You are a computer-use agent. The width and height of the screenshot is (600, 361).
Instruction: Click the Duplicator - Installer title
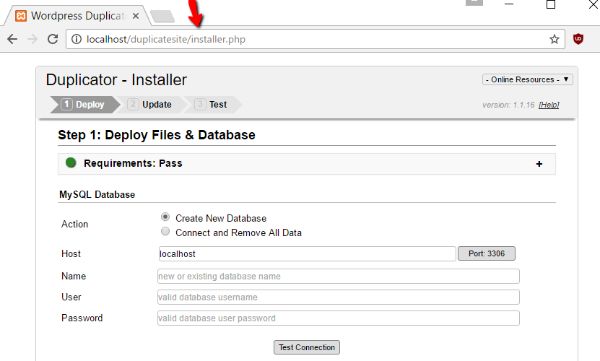[116, 80]
